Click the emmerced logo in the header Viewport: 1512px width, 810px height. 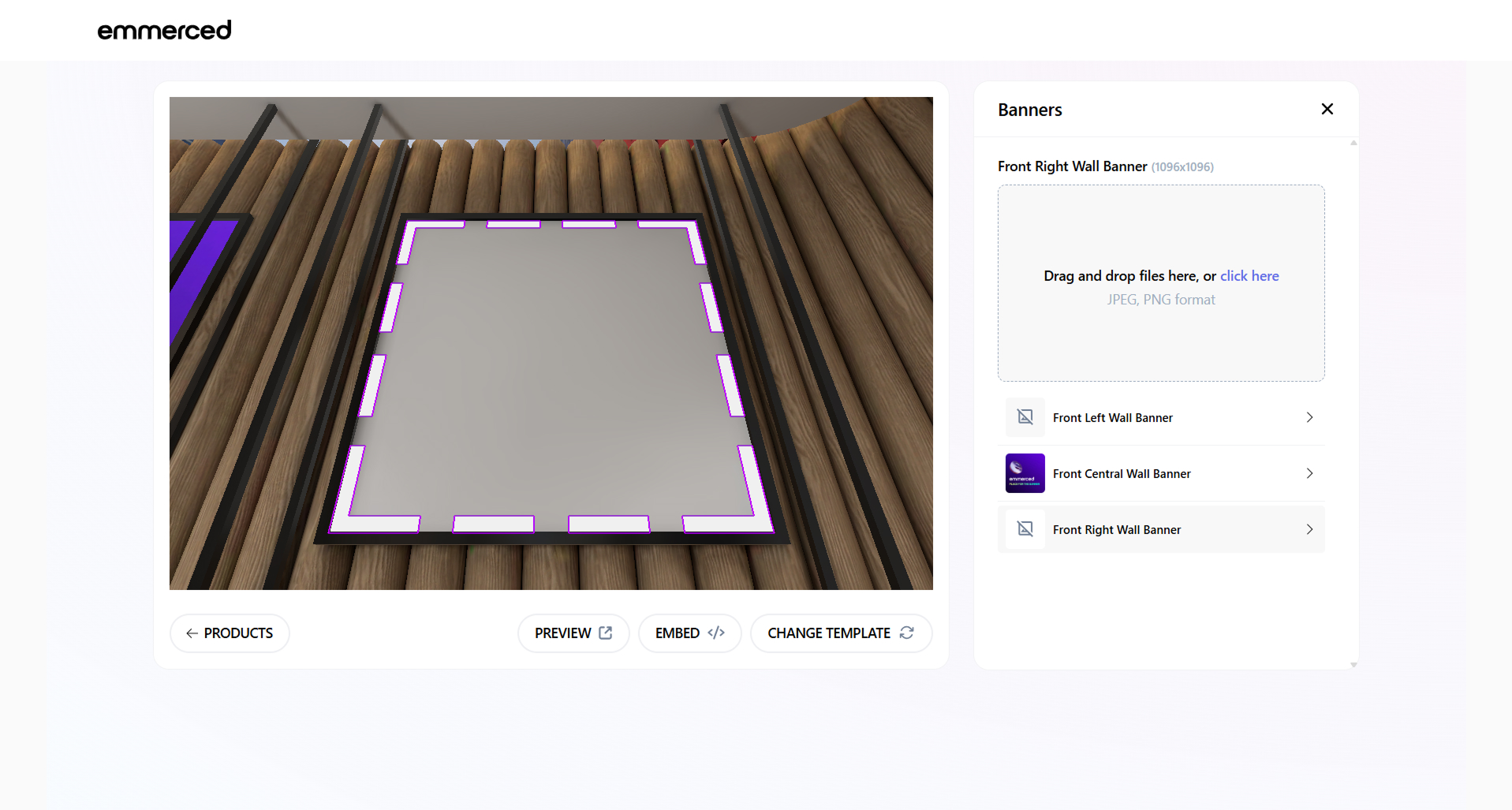tap(164, 30)
